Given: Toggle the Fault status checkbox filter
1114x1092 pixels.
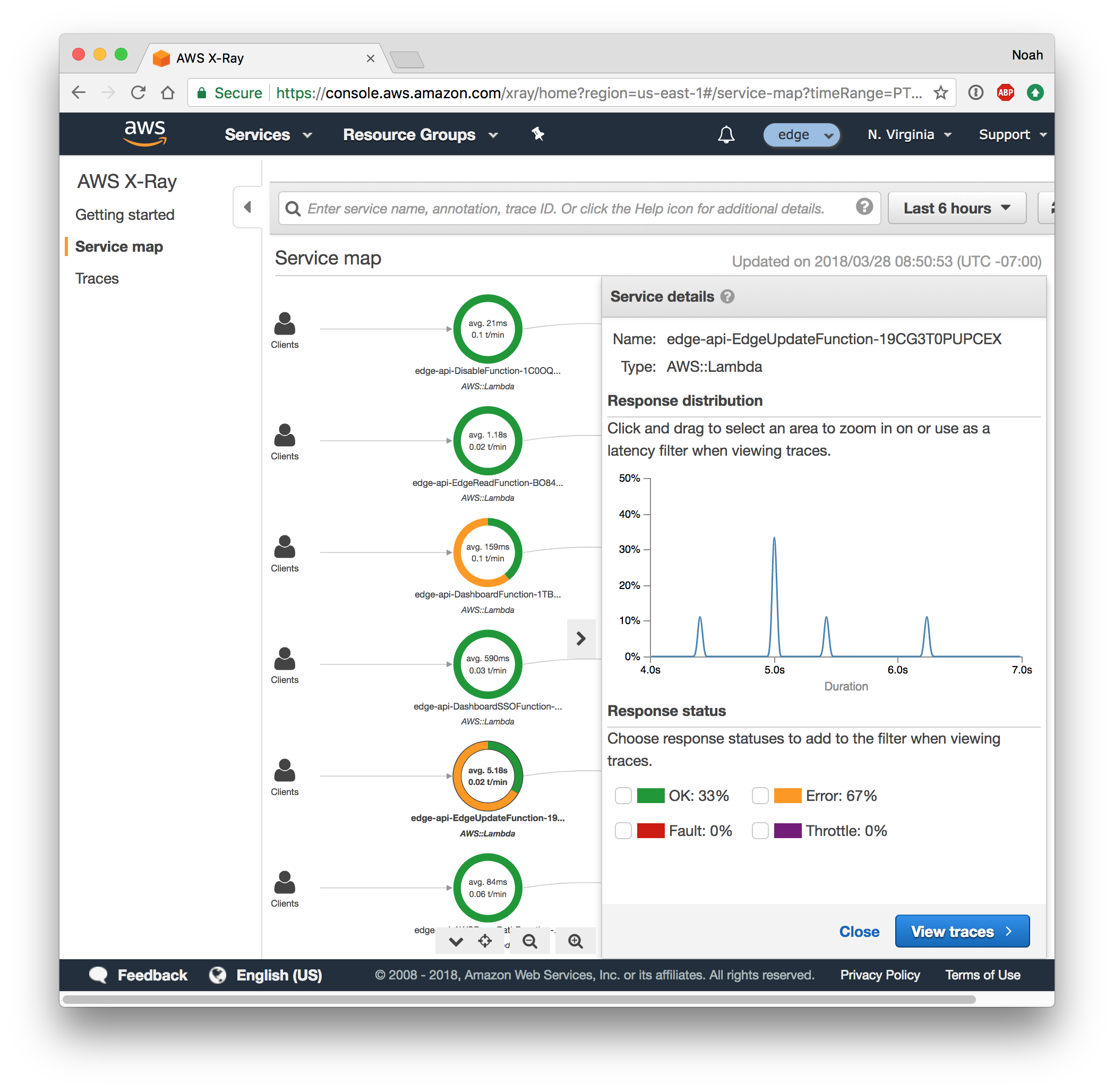Looking at the screenshot, I should click(x=621, y=831).
